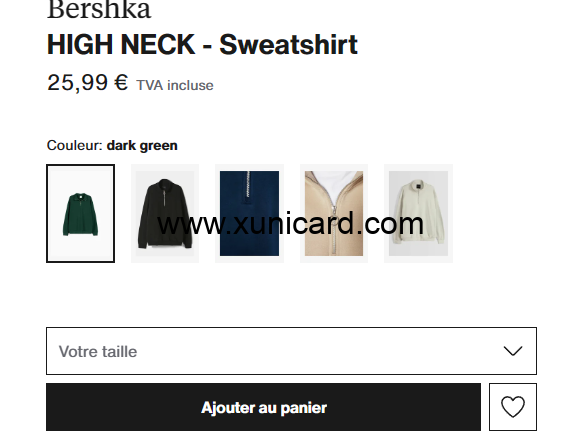
Task: Open the Bershka brand link
Action: (x=99, y=10)
